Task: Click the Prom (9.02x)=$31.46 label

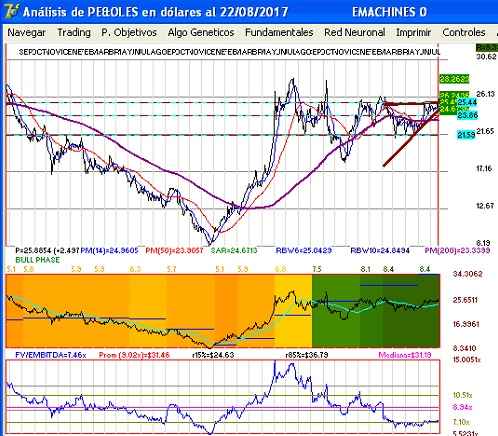Action: click(134, 355)
